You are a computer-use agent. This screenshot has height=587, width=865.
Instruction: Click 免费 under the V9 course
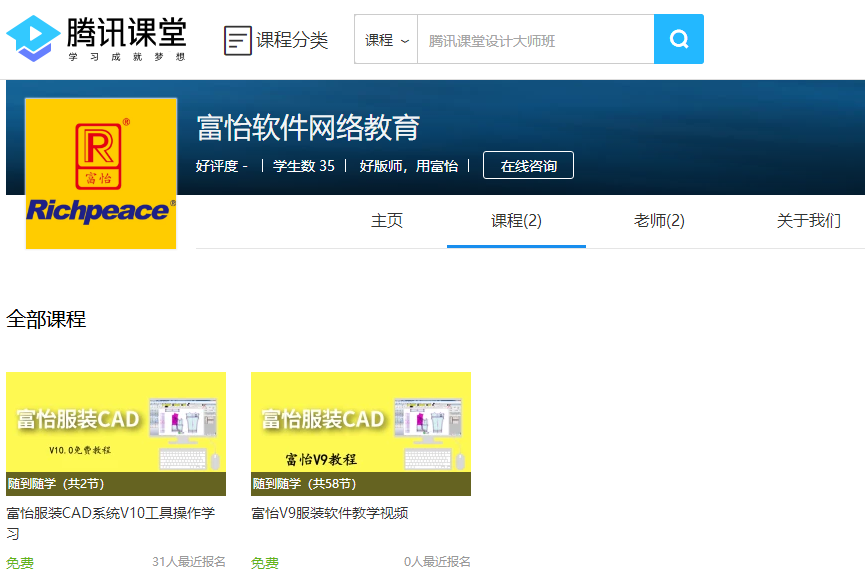263,562
